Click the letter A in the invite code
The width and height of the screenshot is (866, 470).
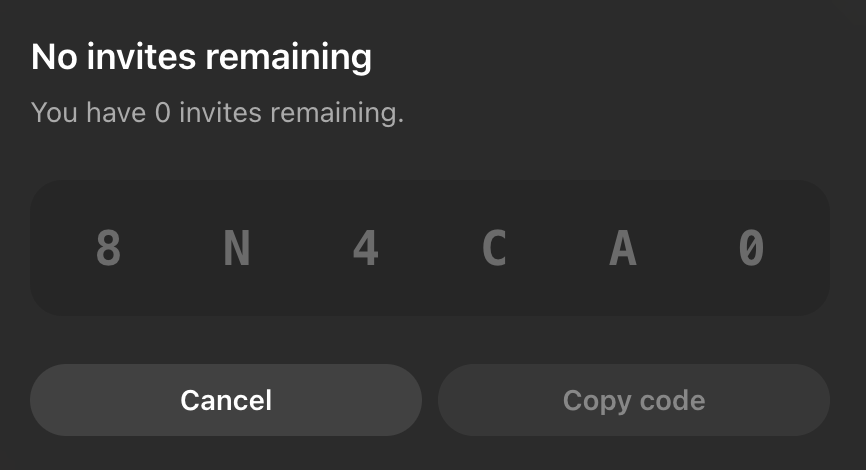(622, 249)
